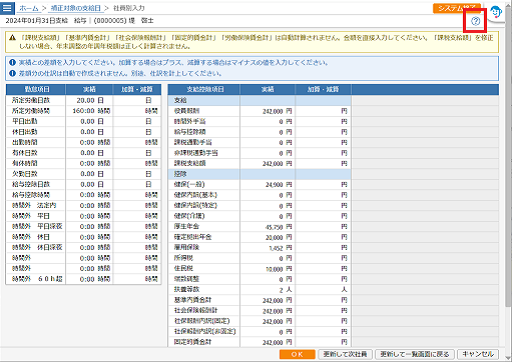Click adjustment field for 非課税通勤手当
Image resolution: width=512 pixels, height=362 pixels.
(323, 153)
